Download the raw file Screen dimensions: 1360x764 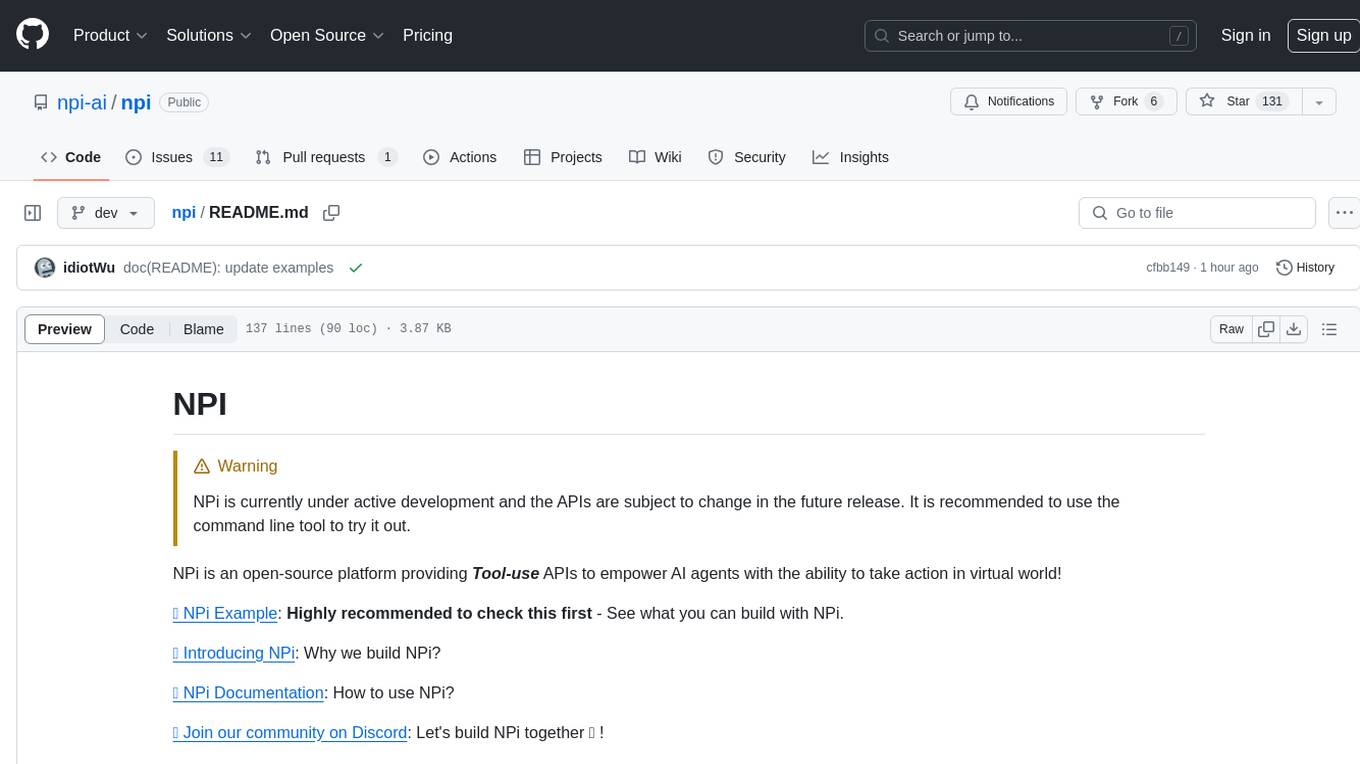pos(1294,329)
